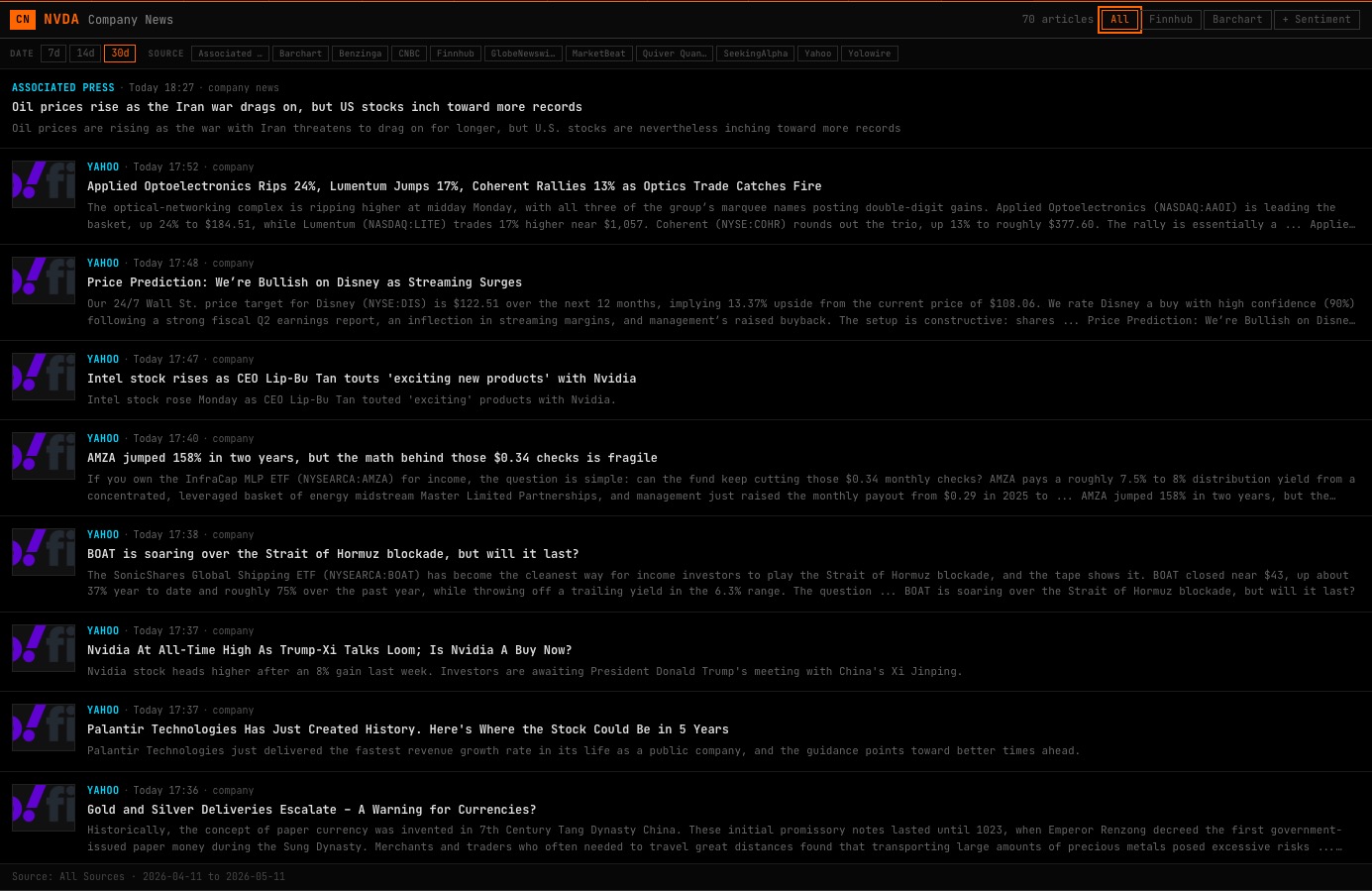Filter by SeekingAlpha source
This screenshot has height=891, width=1372.
tap(756, 54)
